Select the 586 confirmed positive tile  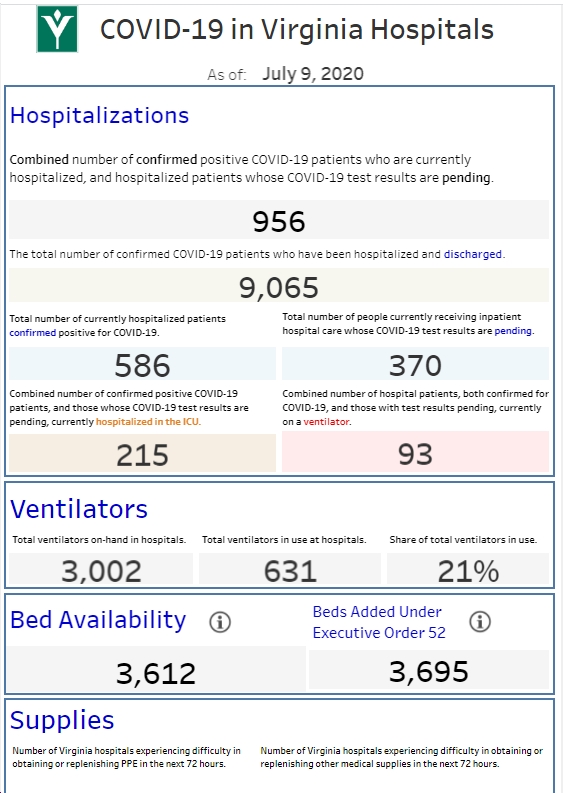click(x=142, y=365)
